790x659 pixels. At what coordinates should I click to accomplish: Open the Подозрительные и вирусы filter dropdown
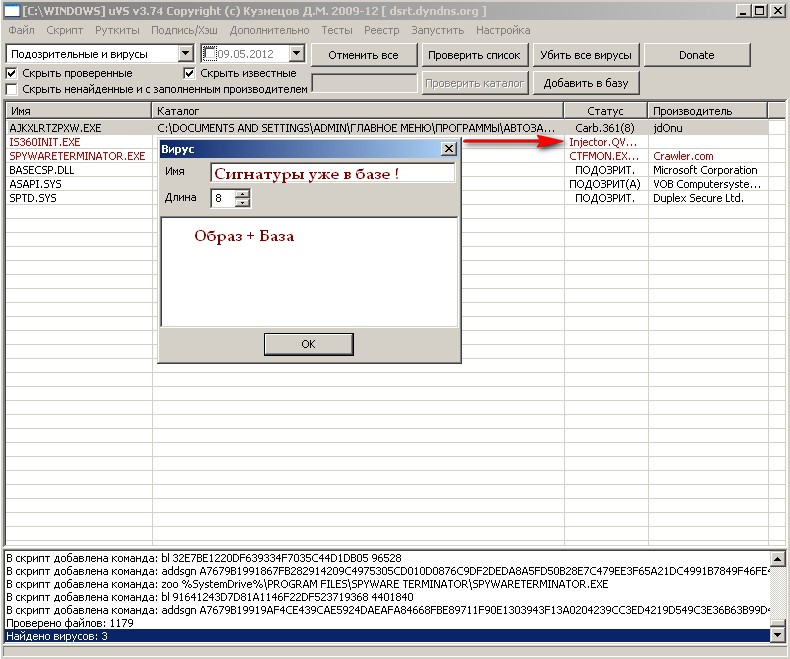point(186,54)
